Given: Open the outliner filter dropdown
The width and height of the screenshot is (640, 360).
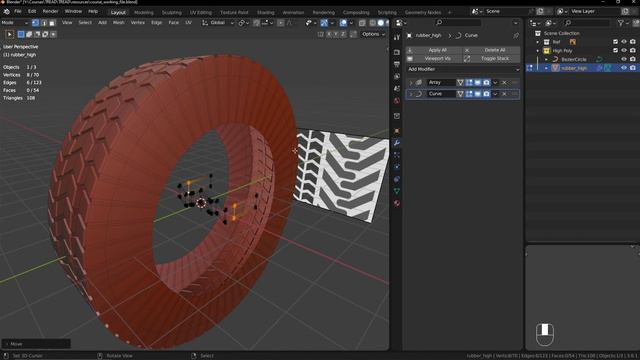Looking at the screenshot, I should click(623, 24).
